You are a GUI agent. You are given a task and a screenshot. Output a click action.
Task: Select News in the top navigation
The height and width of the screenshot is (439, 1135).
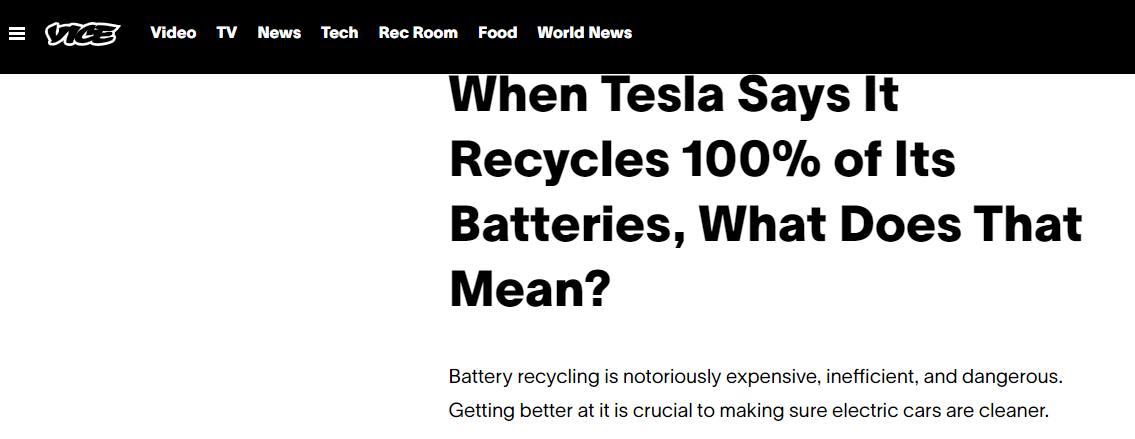coord(279,33)
